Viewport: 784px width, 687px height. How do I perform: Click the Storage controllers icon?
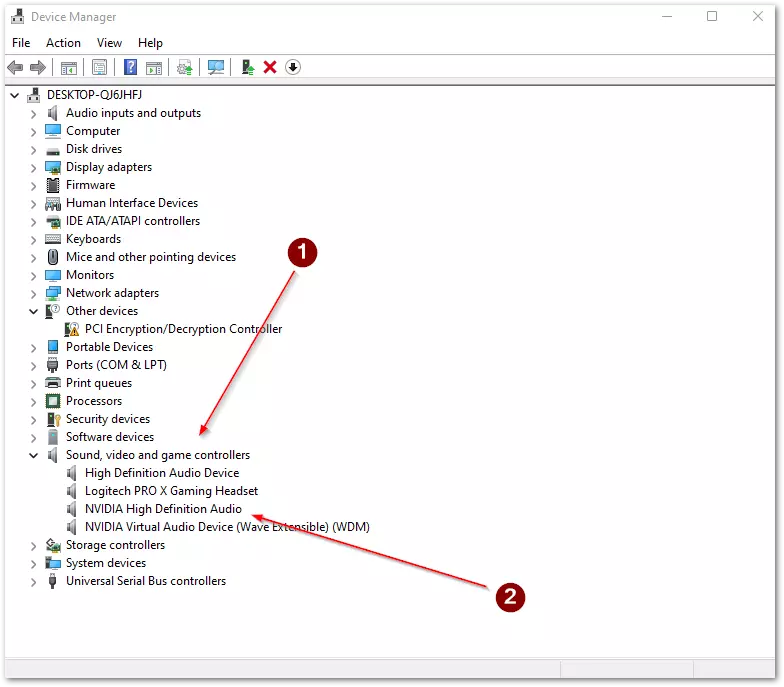[53, 545]
